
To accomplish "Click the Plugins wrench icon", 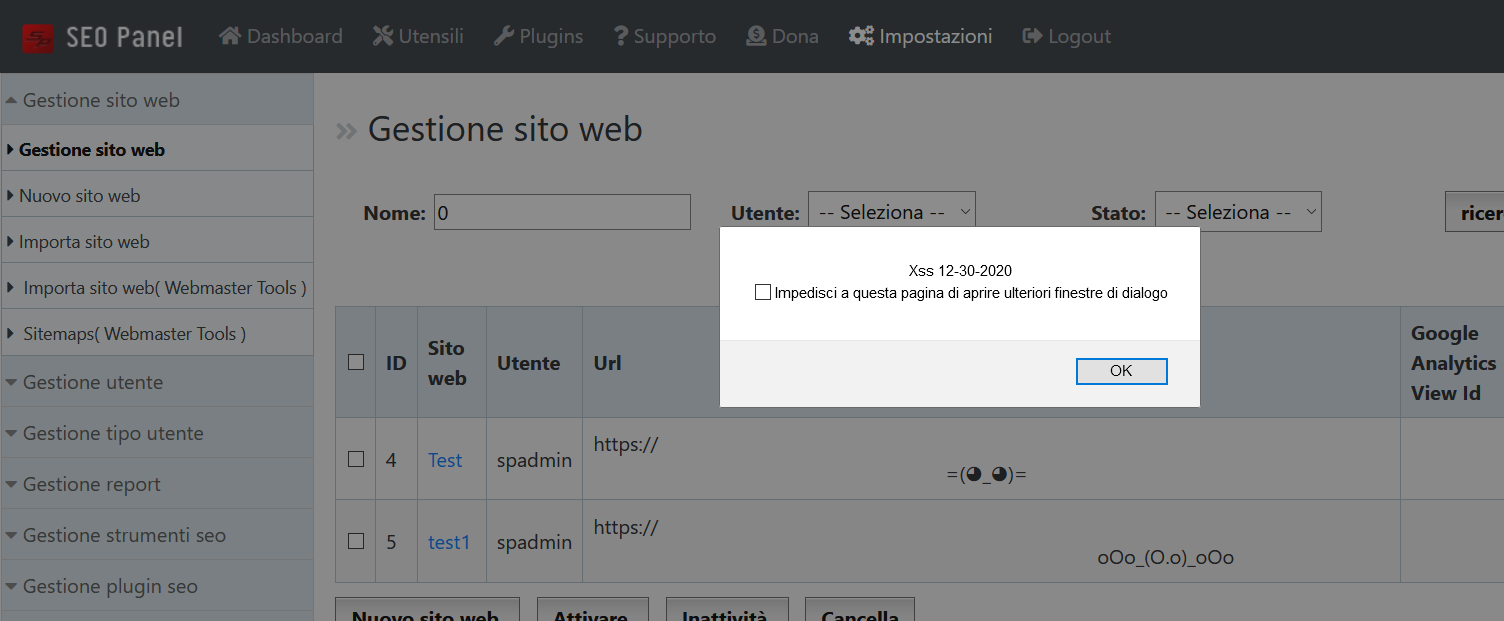I will [504, 36].
